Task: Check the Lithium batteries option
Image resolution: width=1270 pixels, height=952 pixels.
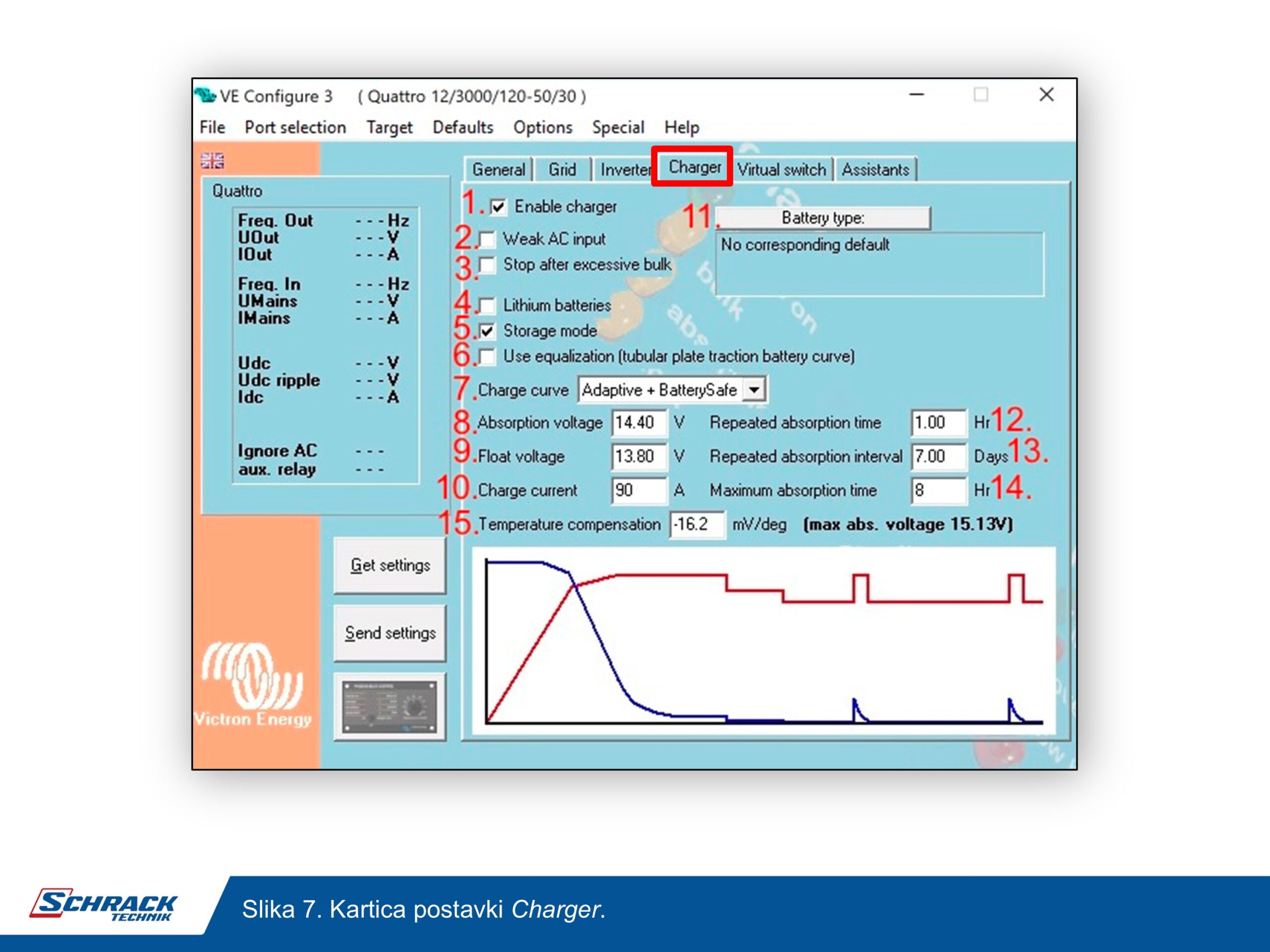Action: (x=487, y=305)
